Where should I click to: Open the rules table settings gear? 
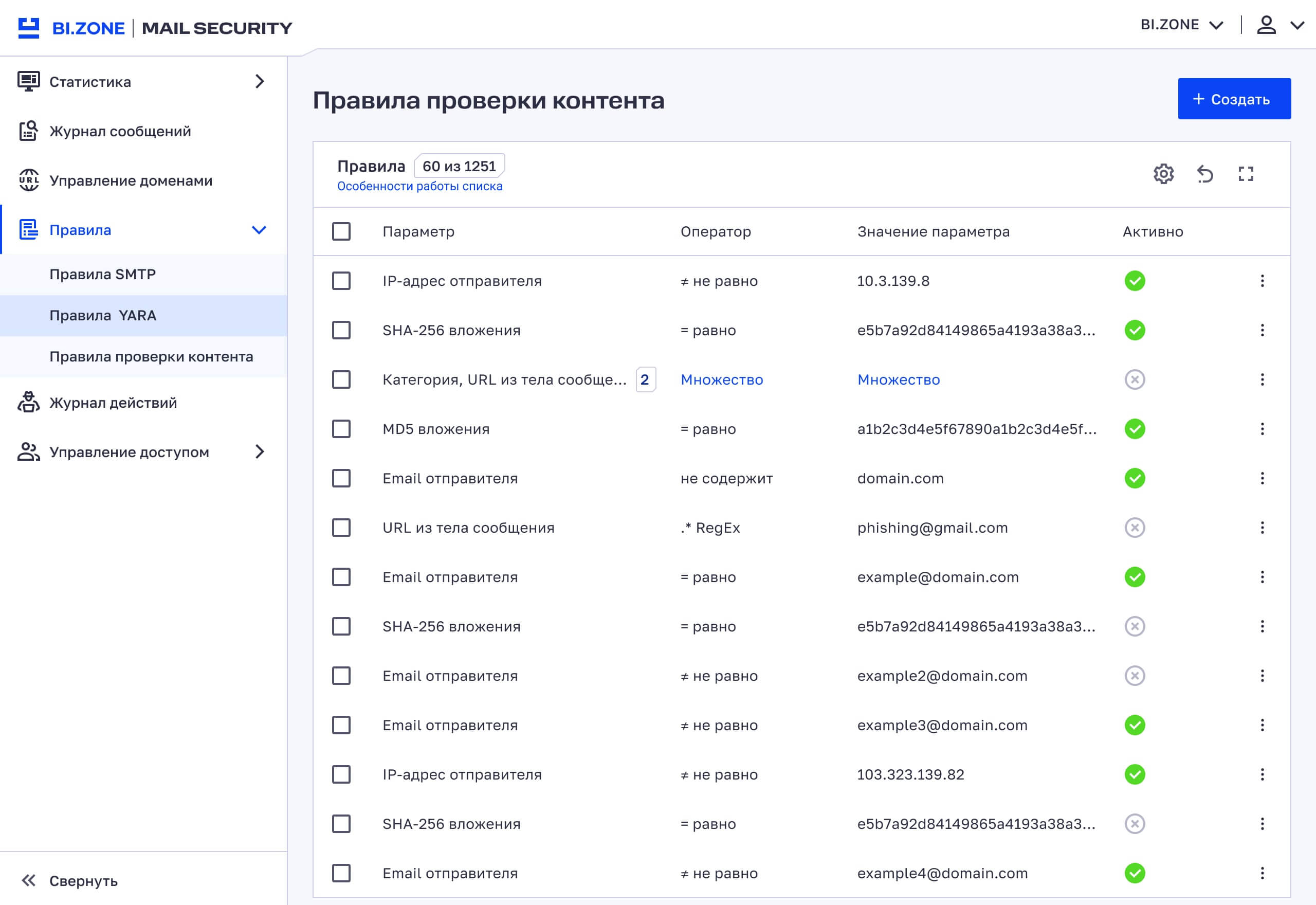1163,174
